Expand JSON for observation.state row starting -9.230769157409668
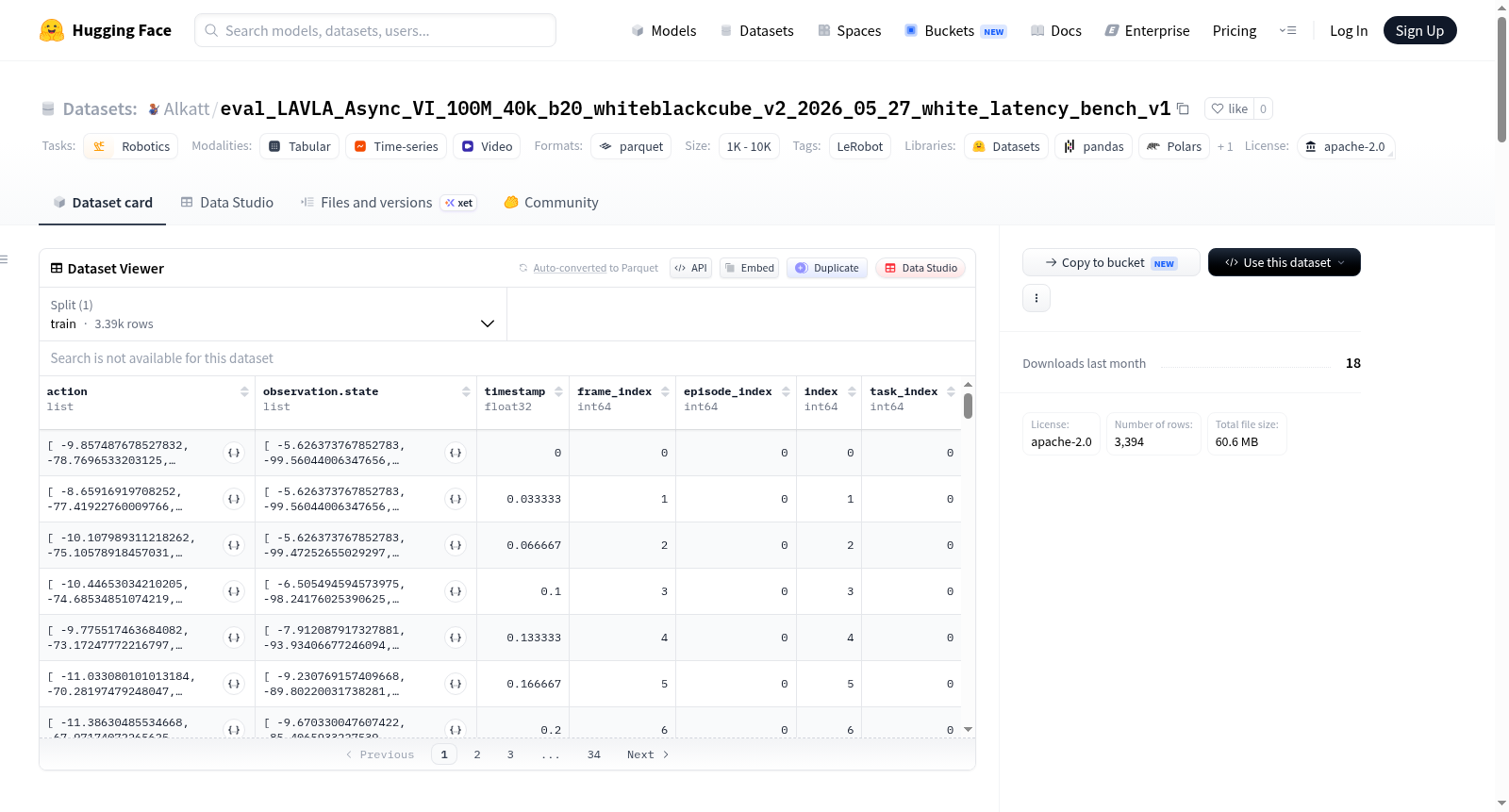1509x812 pixels. click(x=456, y=684)
